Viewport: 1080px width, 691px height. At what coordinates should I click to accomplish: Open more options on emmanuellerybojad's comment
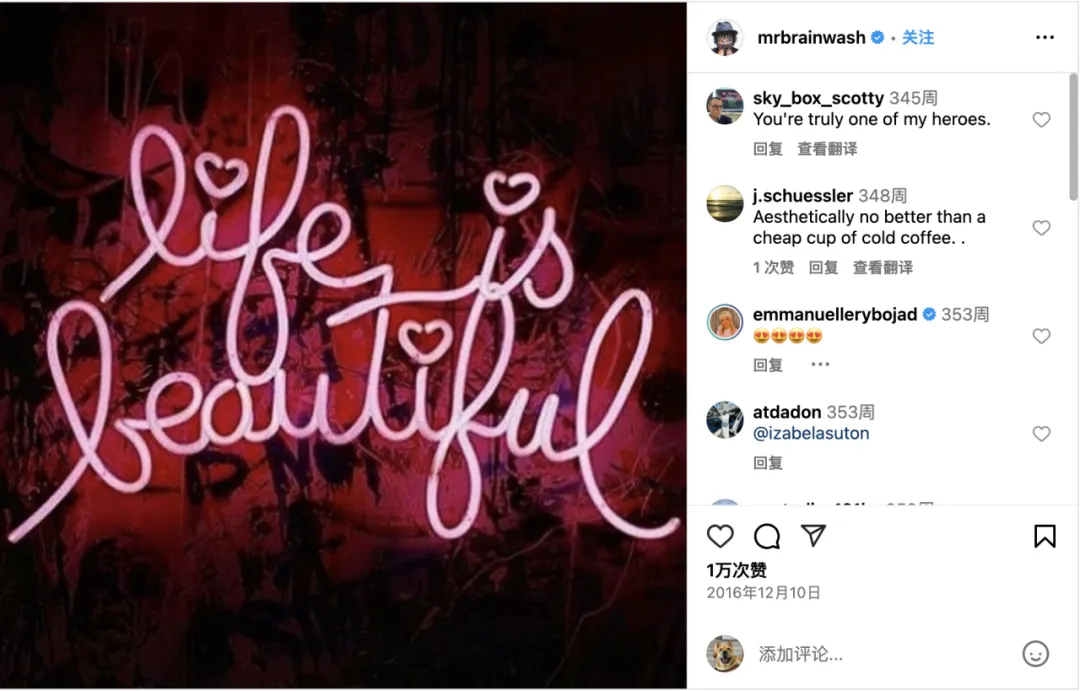point(820,364)
